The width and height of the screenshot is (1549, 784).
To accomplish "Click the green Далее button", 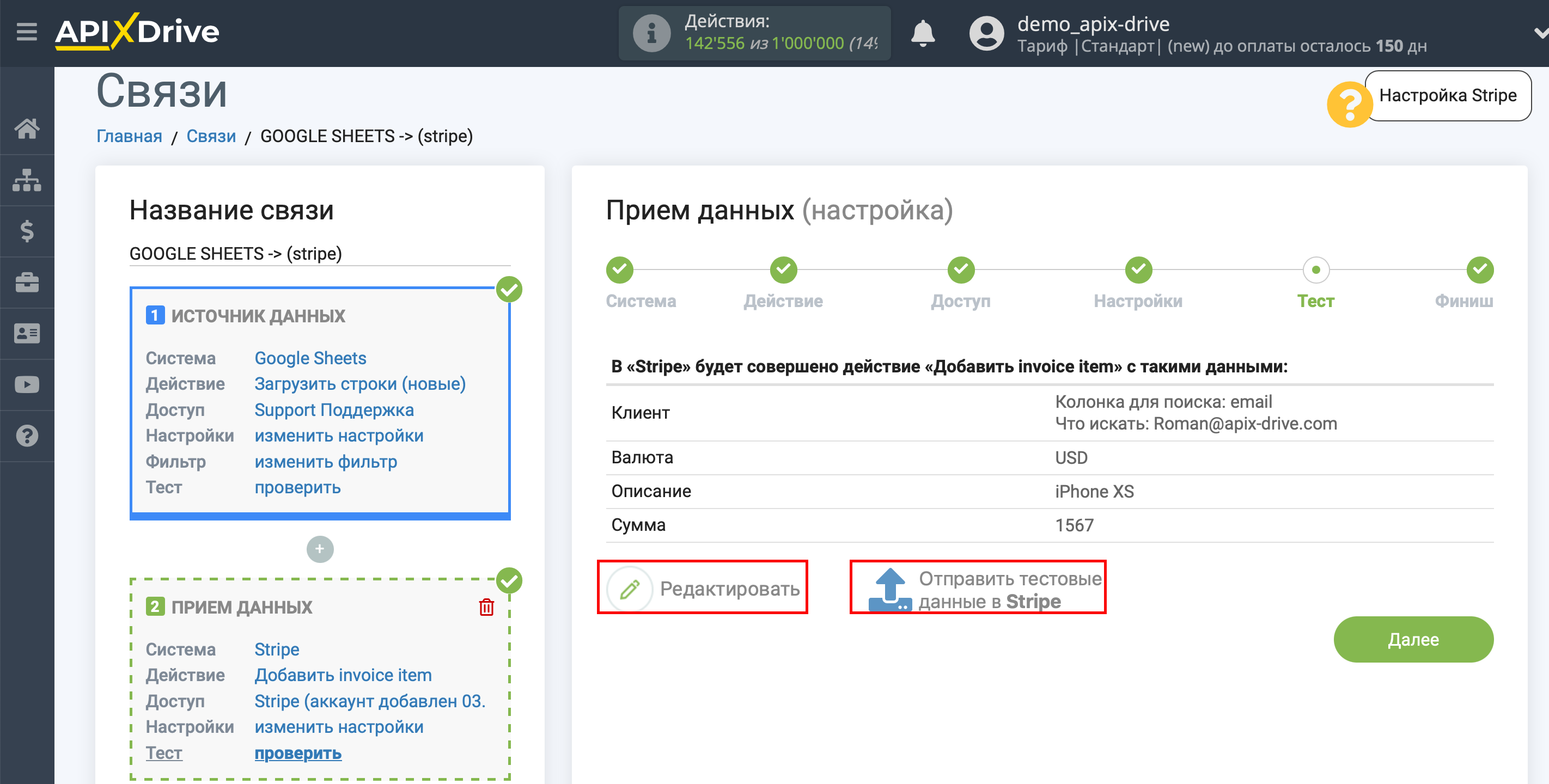I will pyautogui.click(x=1413, y=640).
